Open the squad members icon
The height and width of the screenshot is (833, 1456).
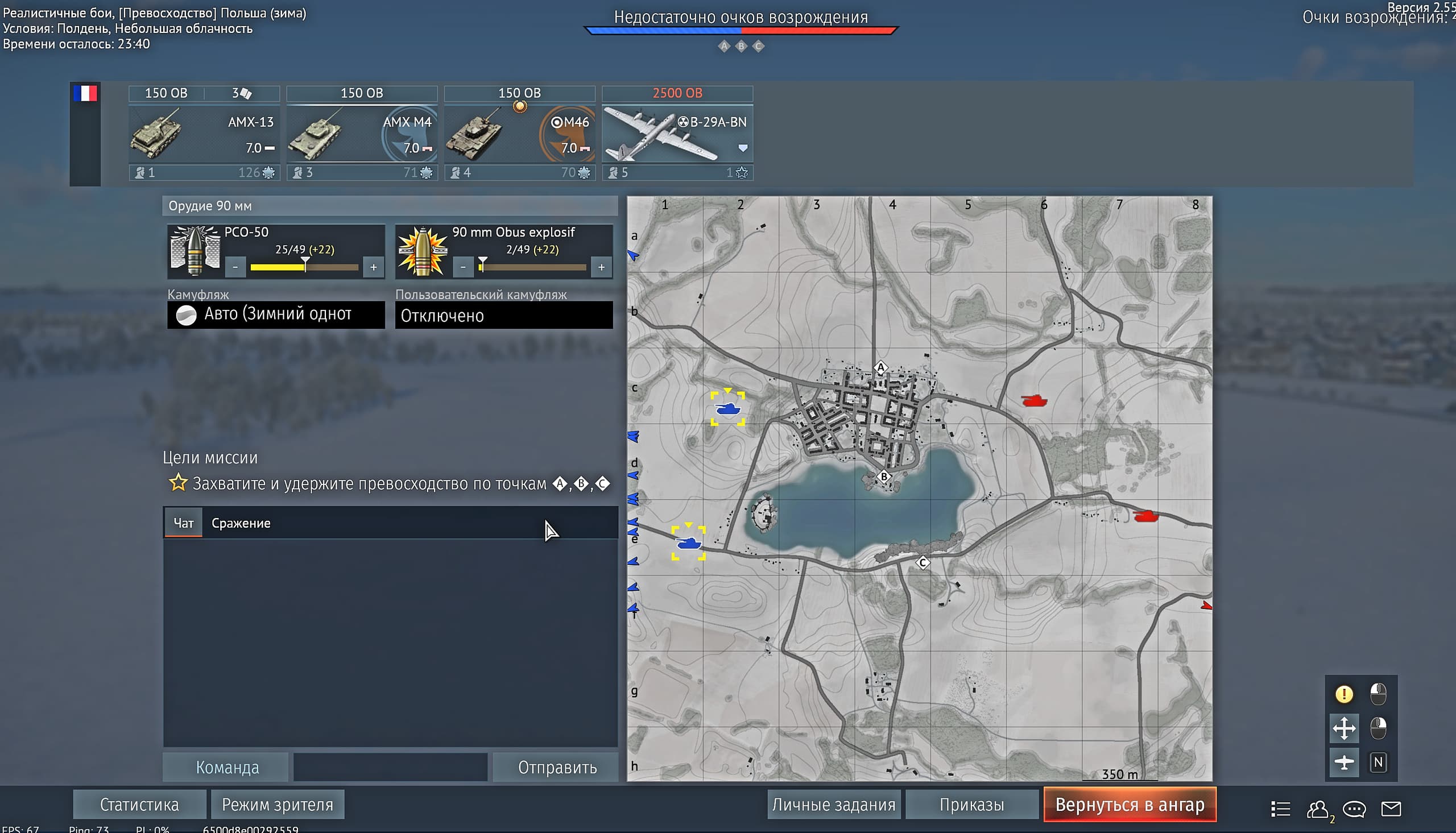(1318, 809)
